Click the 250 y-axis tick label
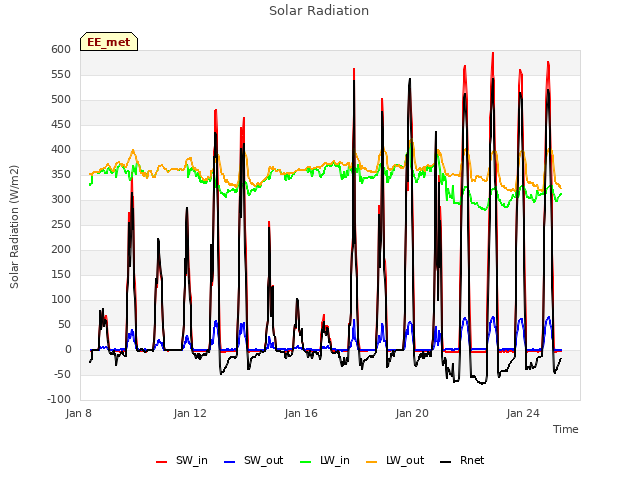 pos(61,225)
